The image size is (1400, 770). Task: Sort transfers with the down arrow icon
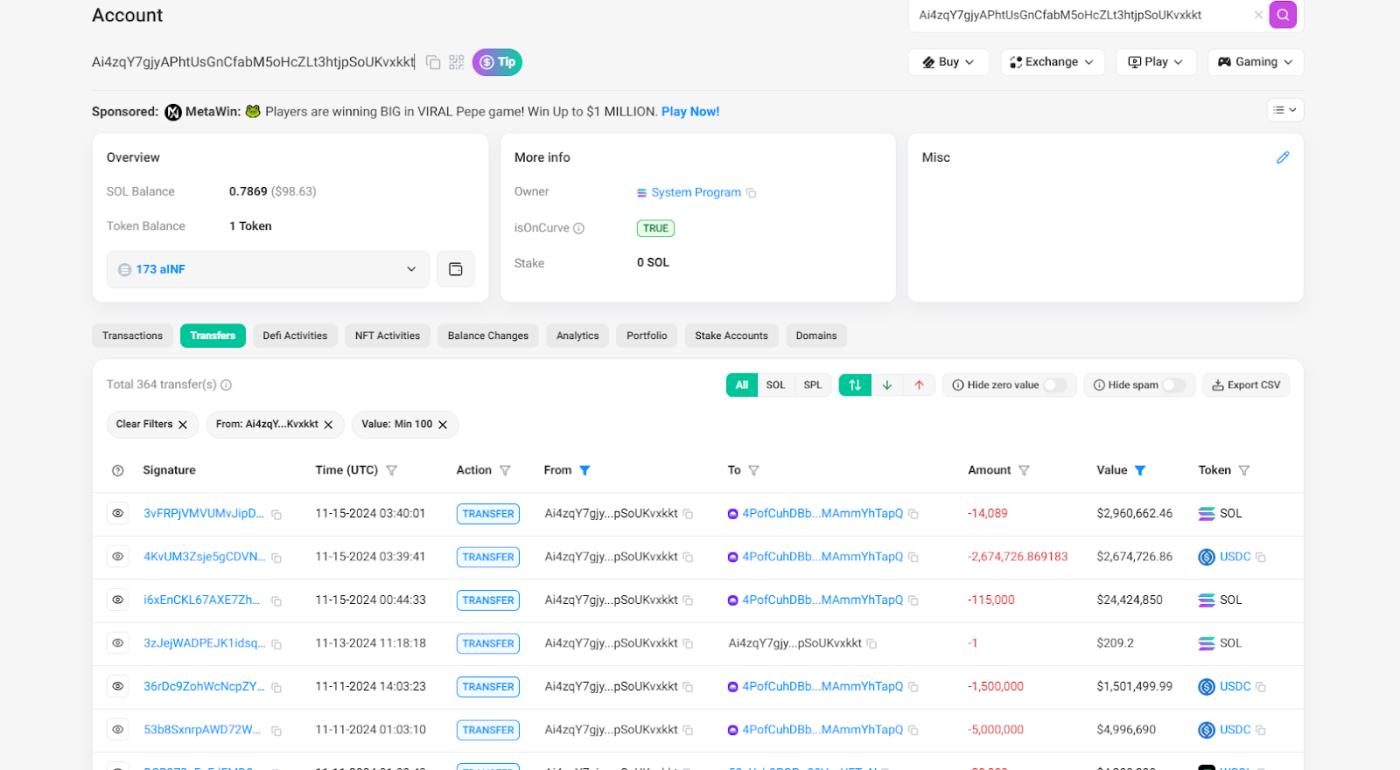tap(889, 384)
